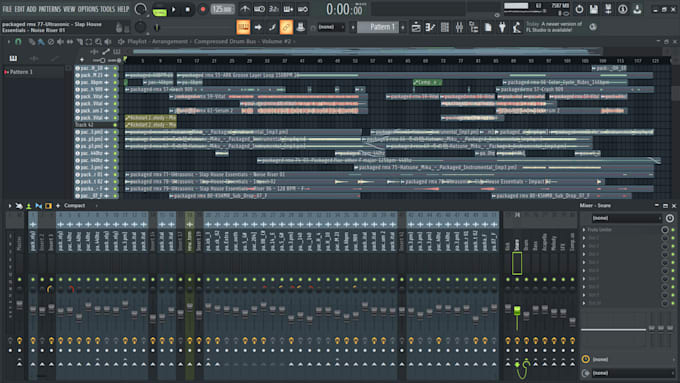Select the playlist zoom tool
Screen dimensions: 680x383
coord(98,42)
